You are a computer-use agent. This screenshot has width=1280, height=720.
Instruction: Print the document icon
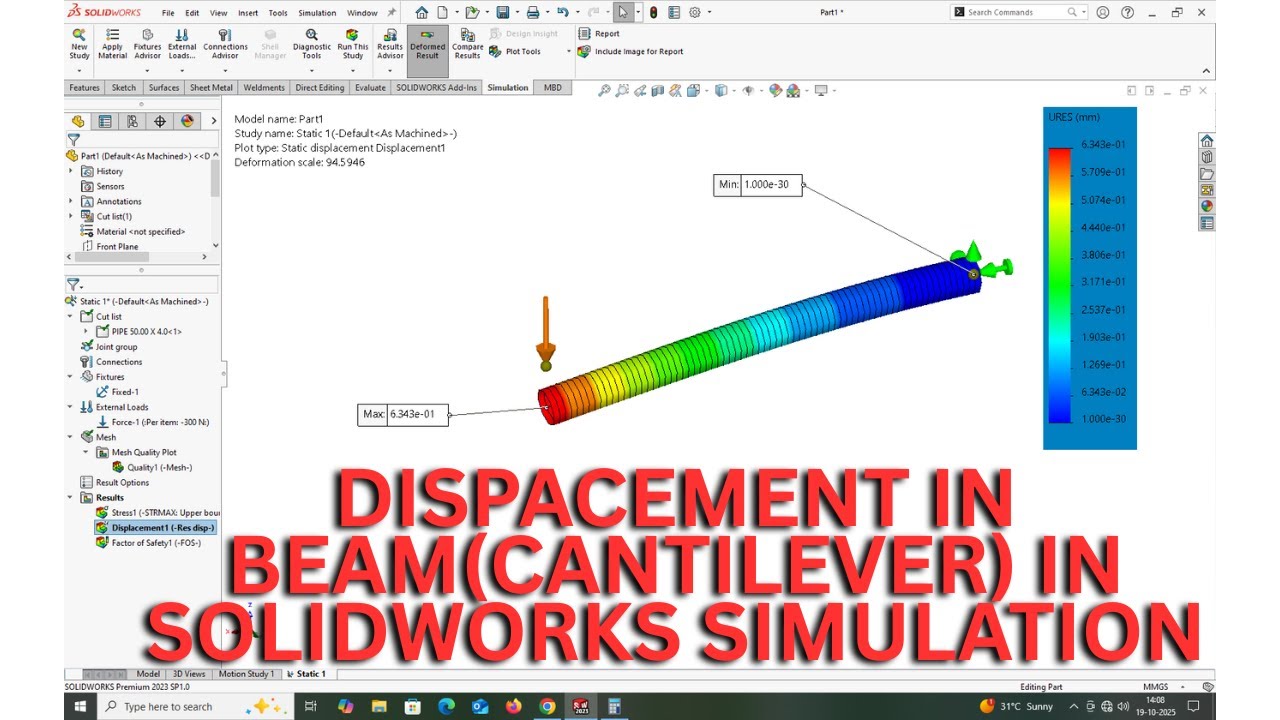tap(533, 13)
